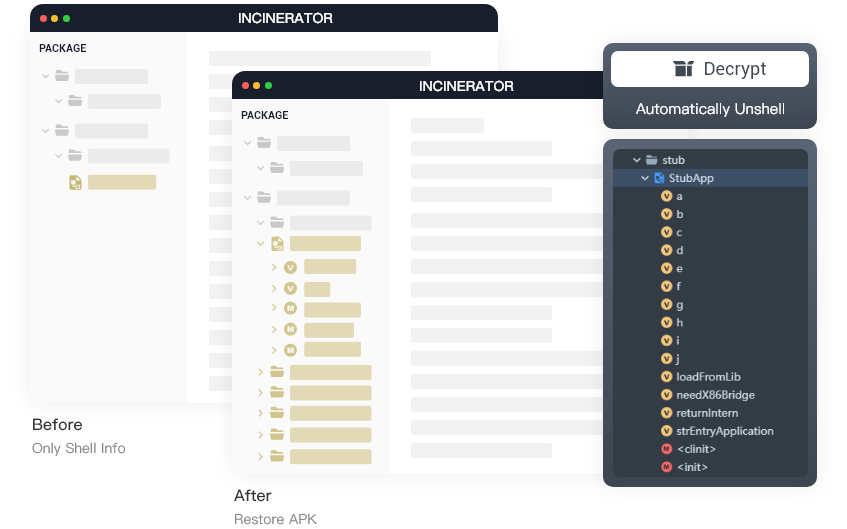Click the Decrypt button
The width and height of the screenshot is (847, 529).
click(709, 69)
